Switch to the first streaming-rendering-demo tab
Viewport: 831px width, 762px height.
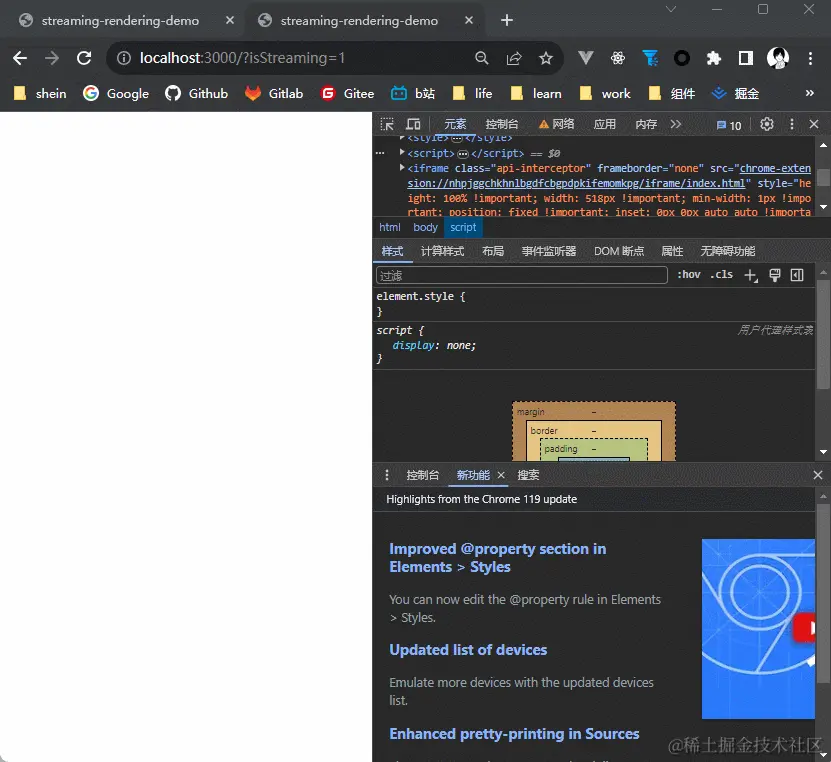(x=120, y=20)
